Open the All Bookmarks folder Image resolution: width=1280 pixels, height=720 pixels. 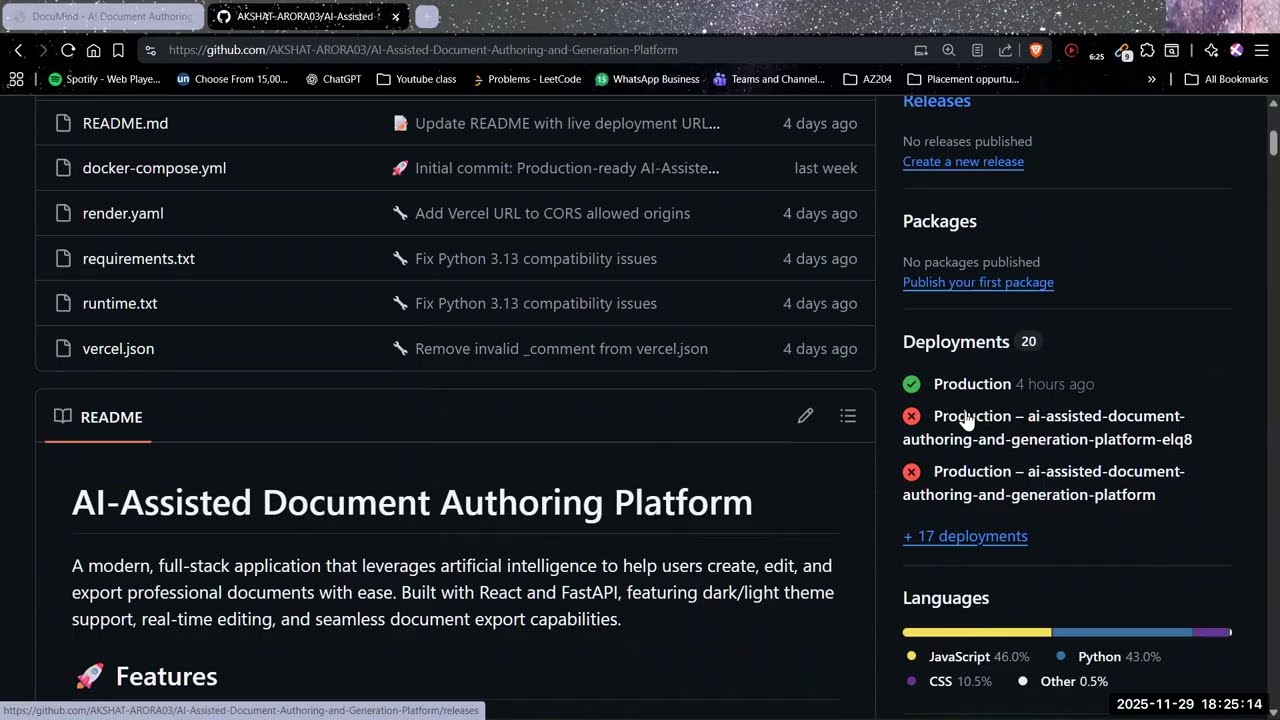tap(1226, 79)
